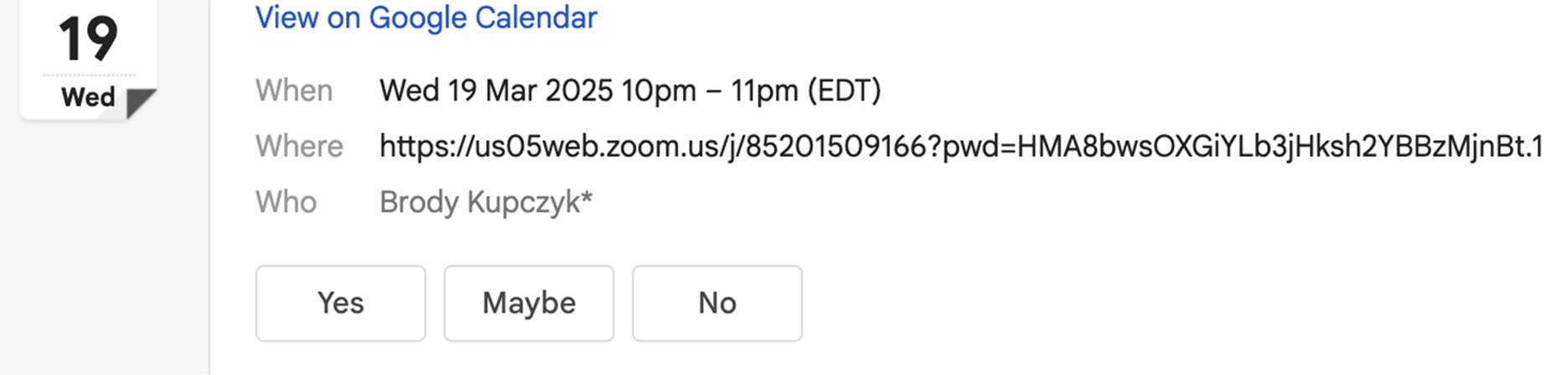Respond Maybe to the invitation
1568x375 pixels.
click(x=529, y=303)
